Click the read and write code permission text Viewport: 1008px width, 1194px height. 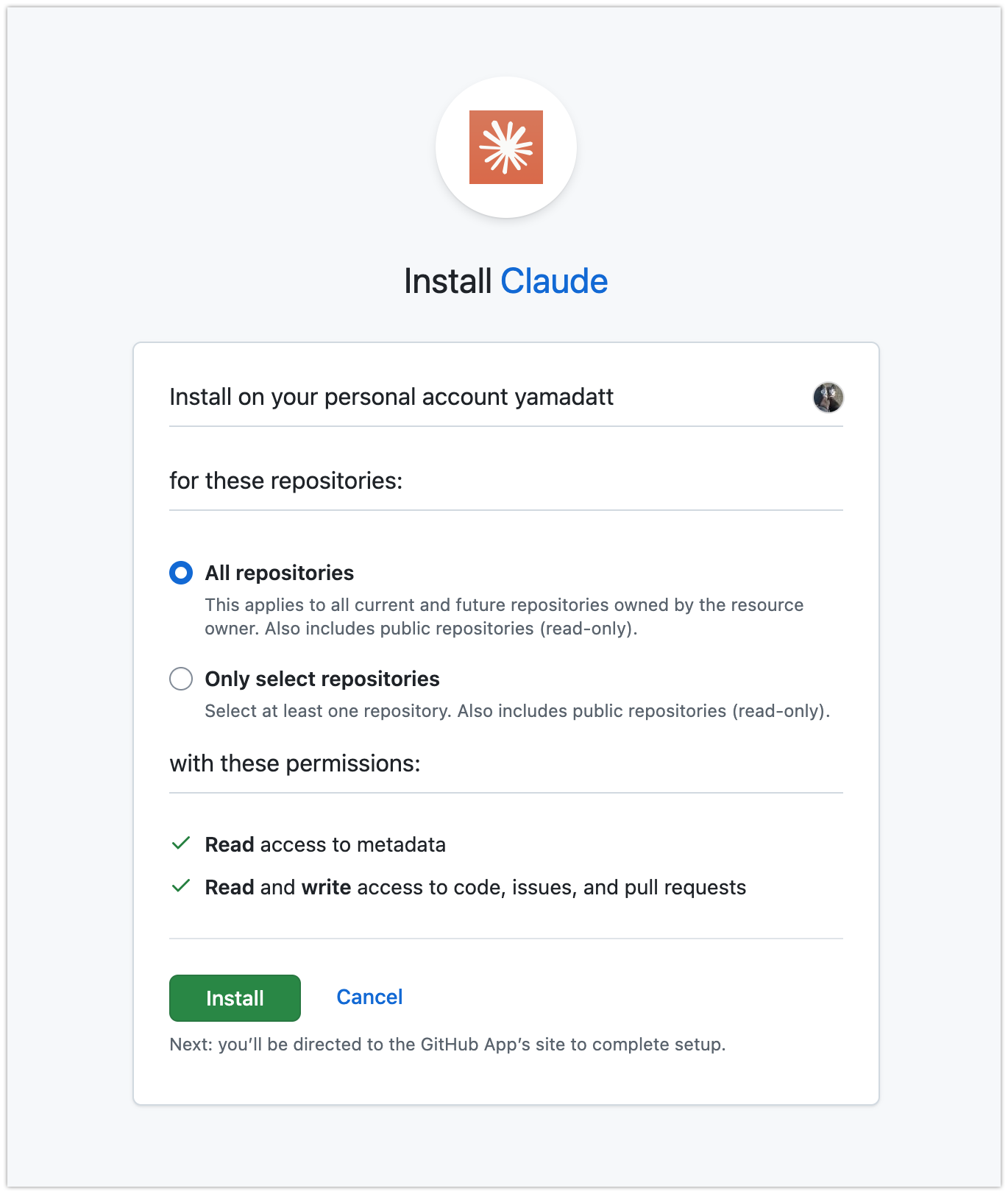coord(475,887)
